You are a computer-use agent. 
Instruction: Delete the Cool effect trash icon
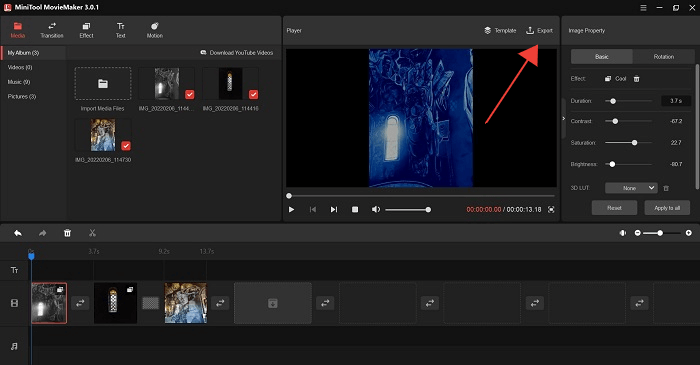[637, 79]
